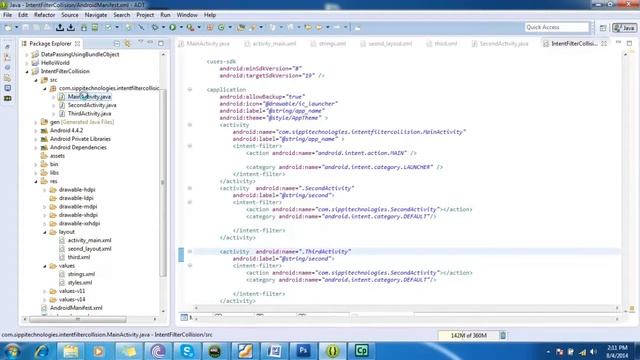The height and width of the screenshot is (360, 640).
Task: Switch to the Java perspective button
Action: click(624, 28)
